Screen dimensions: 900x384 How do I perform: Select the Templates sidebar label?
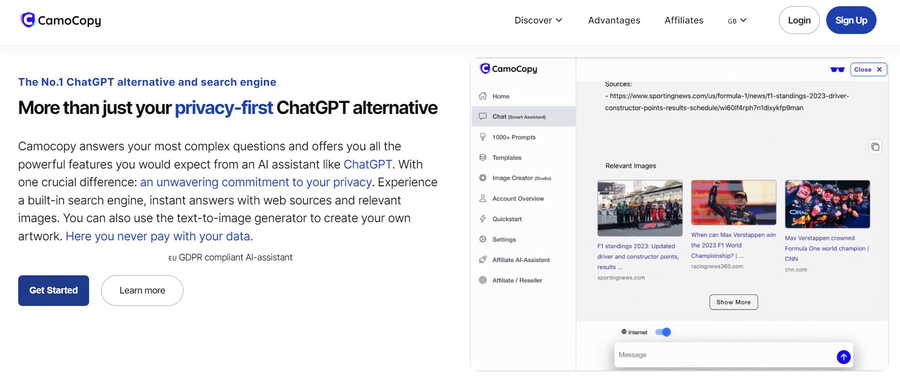pyautogui.click(x=507, y=157)
